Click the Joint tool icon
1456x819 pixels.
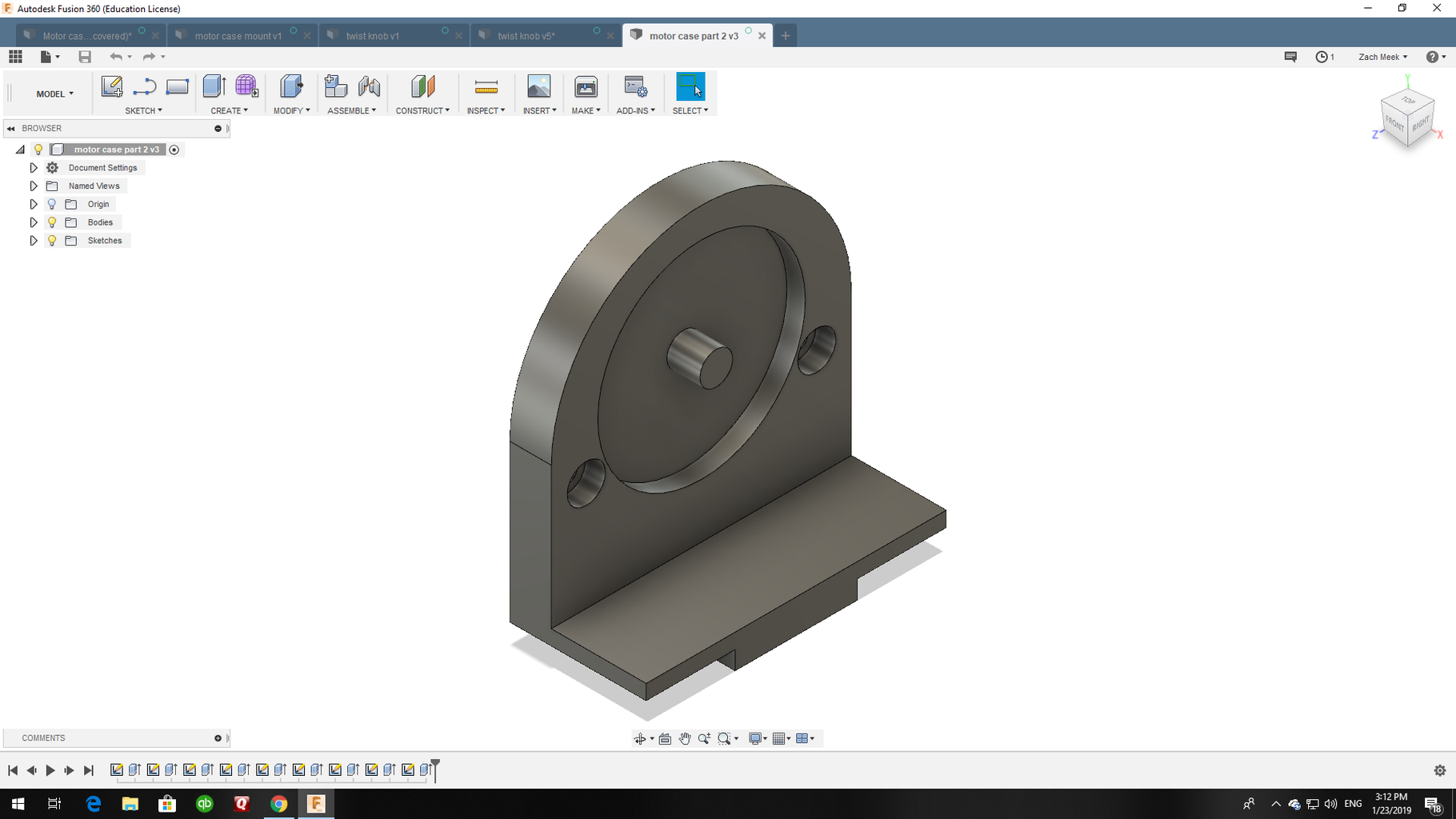[x=369, y=86]
